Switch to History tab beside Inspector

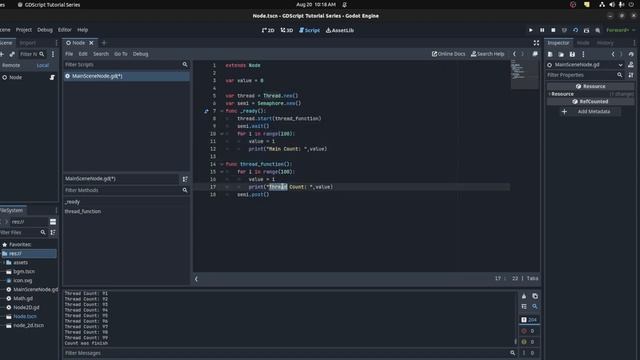point(605,43)
